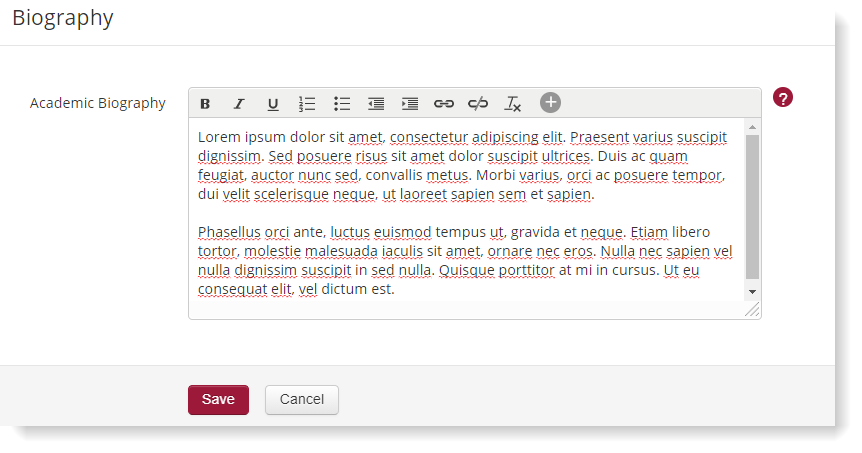Insert a bulleted list
The image size is (862, 453).
pyautogui.click(x=342, y=104)
